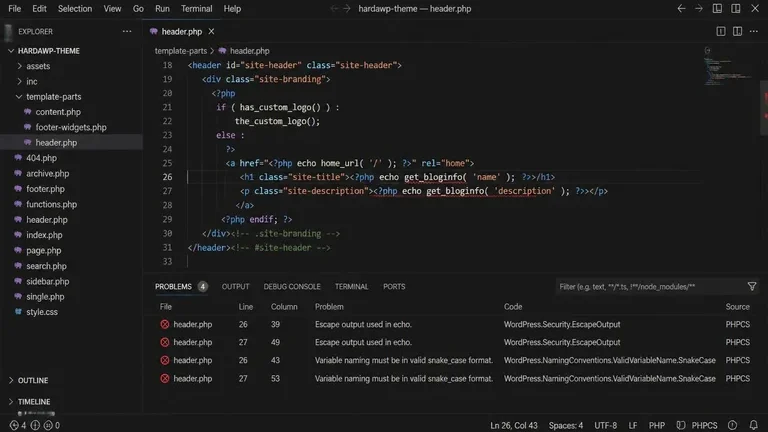The image size is (768, 432).
Task: Change encoding via UTF-8 status entry
Action: (x=605, y=426)
